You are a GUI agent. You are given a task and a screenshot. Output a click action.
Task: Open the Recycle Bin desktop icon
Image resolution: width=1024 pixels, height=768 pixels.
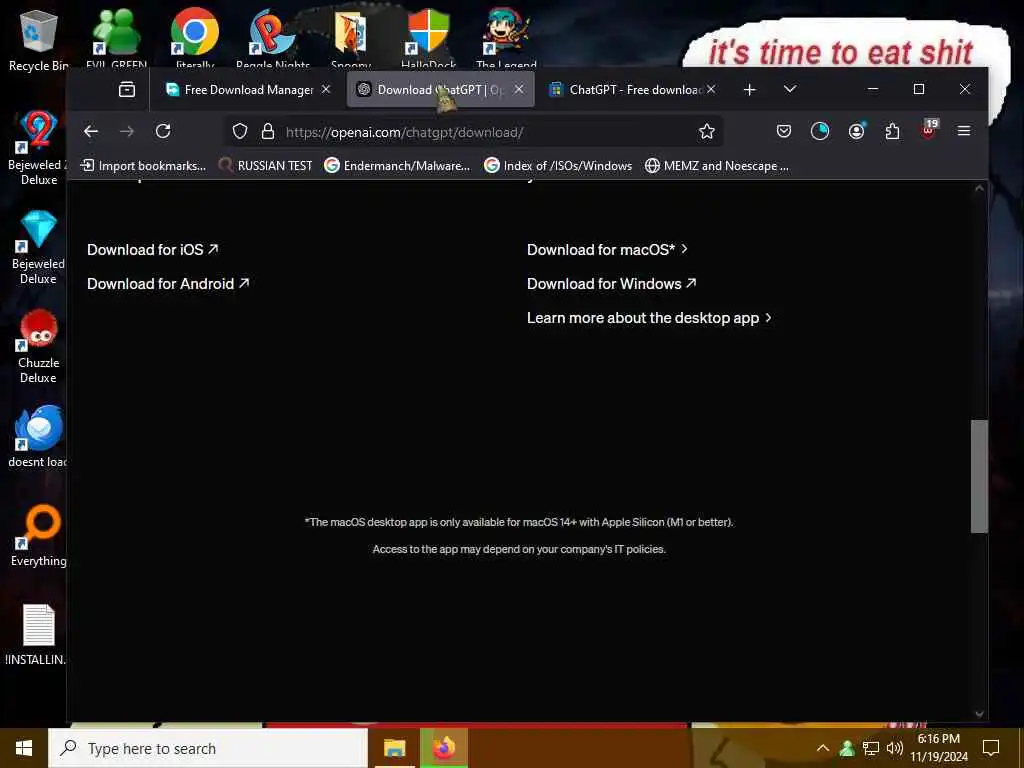tap(39, 40)
